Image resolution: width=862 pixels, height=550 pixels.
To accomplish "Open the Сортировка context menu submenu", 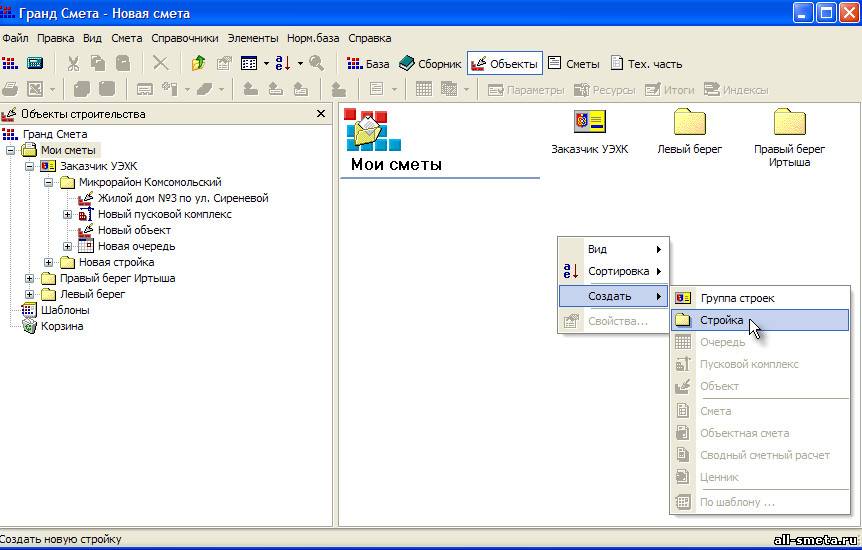I will pyautogui.click(x=614, y=271).
